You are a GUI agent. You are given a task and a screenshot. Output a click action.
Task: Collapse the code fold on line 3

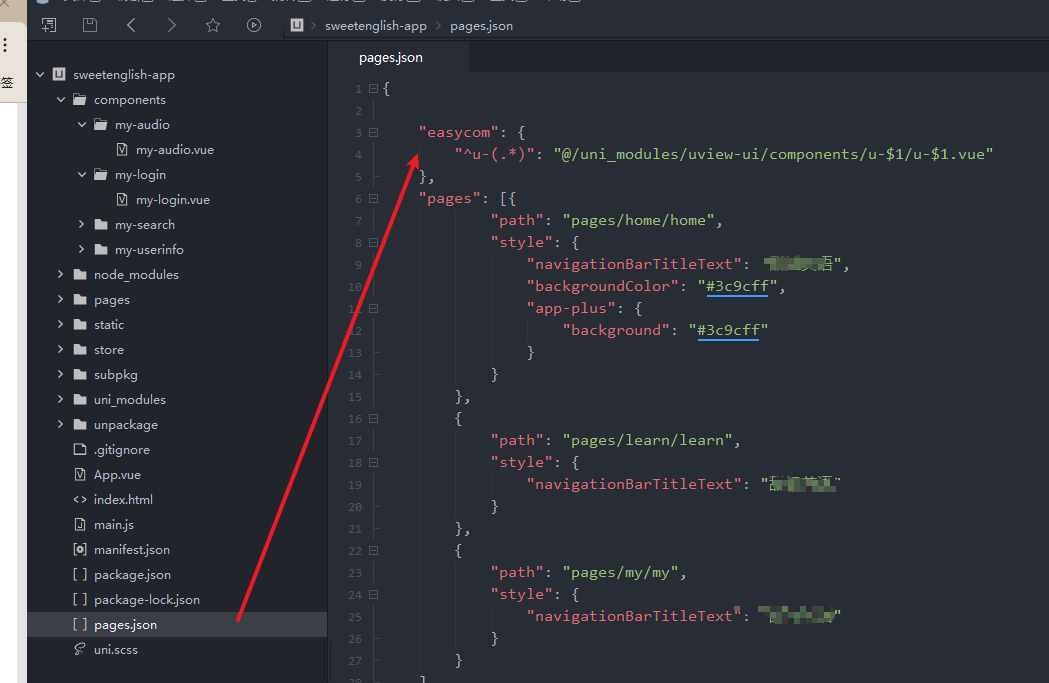(x=373, y=132)
